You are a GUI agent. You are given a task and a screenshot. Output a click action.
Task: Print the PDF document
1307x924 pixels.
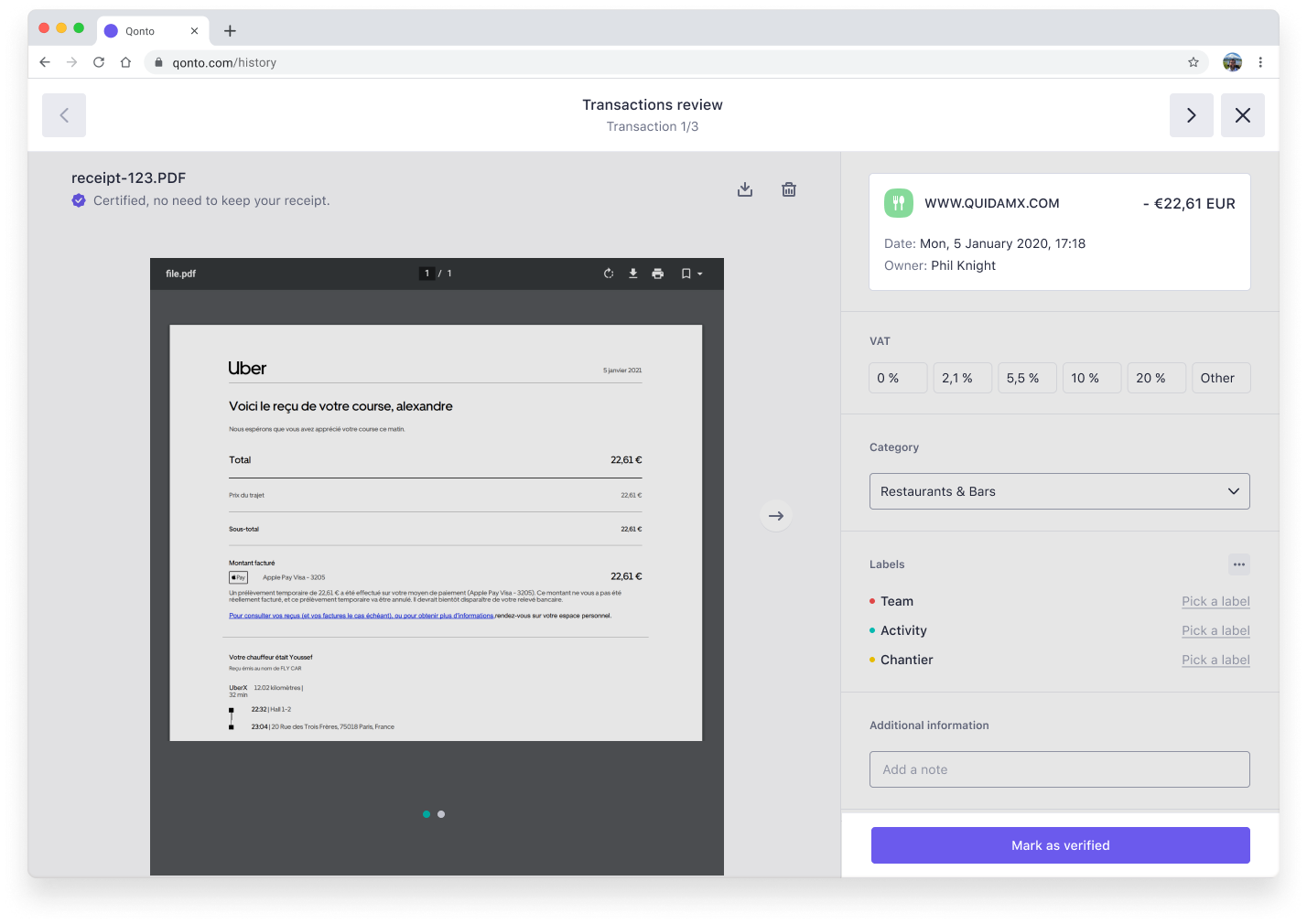(658, 274)
